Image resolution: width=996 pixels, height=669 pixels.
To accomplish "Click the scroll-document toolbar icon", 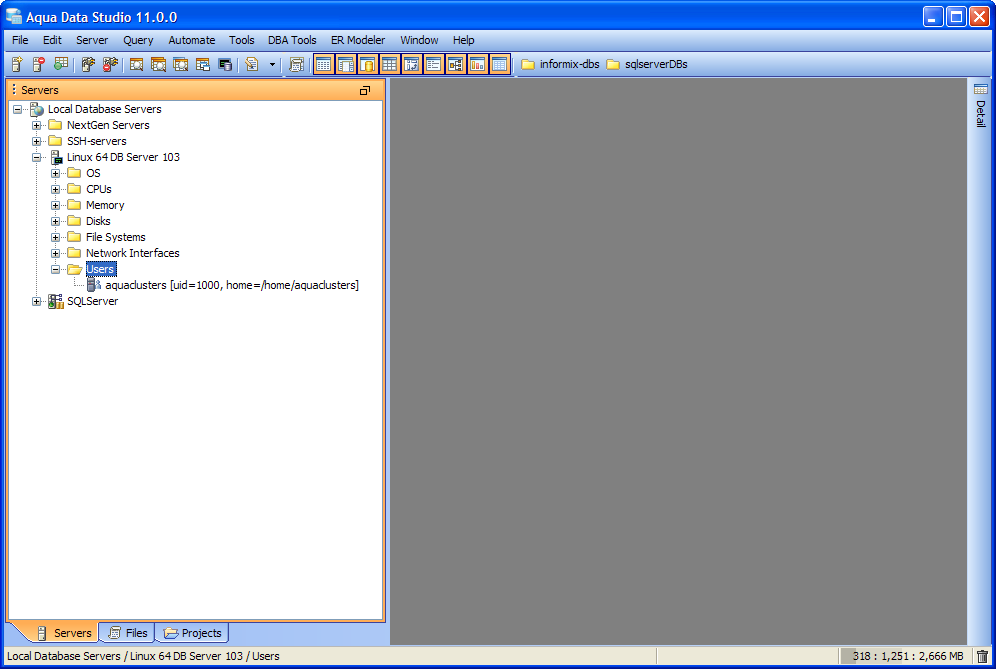I will (x=296, y=64).
